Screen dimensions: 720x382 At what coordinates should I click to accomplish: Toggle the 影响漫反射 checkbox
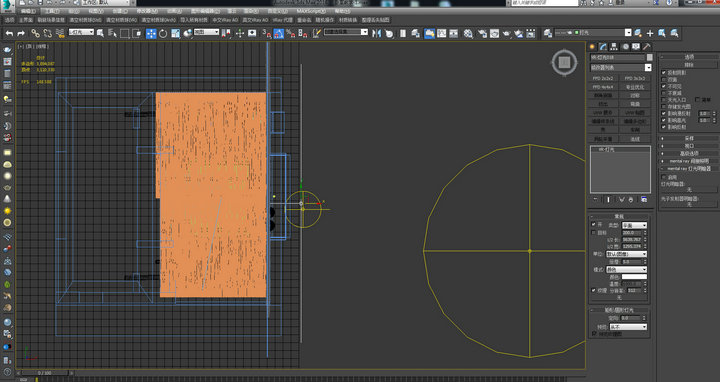coord(664,113)
